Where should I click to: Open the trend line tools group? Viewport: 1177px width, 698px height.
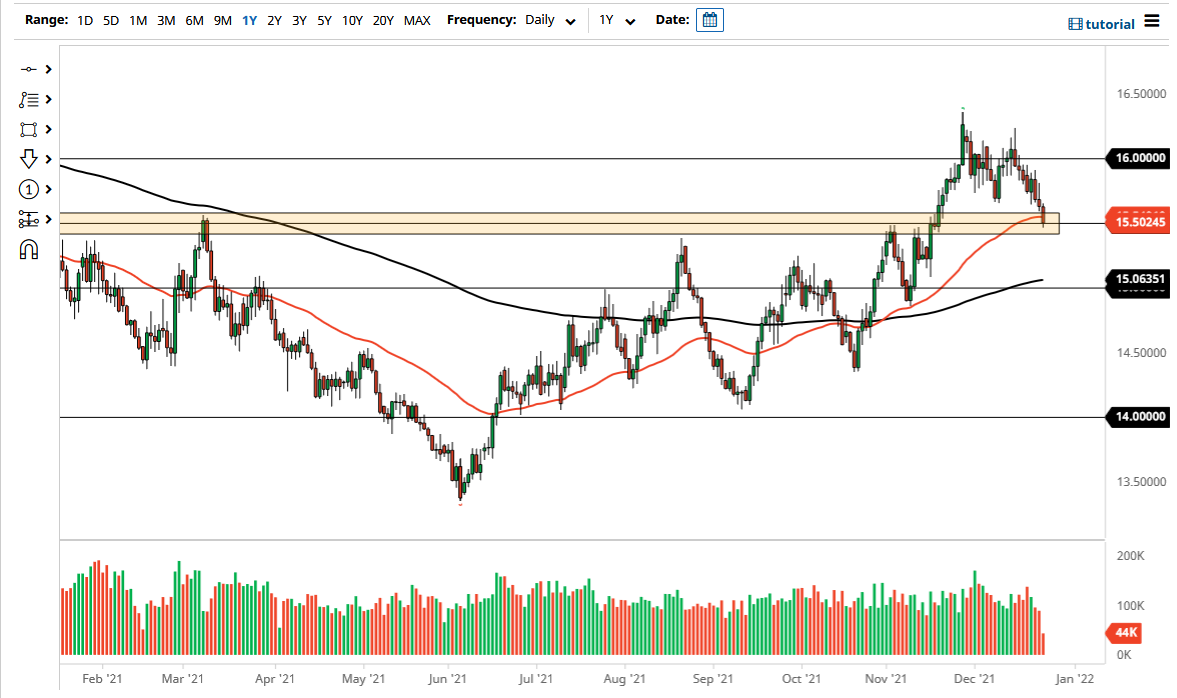click(29, 99)
